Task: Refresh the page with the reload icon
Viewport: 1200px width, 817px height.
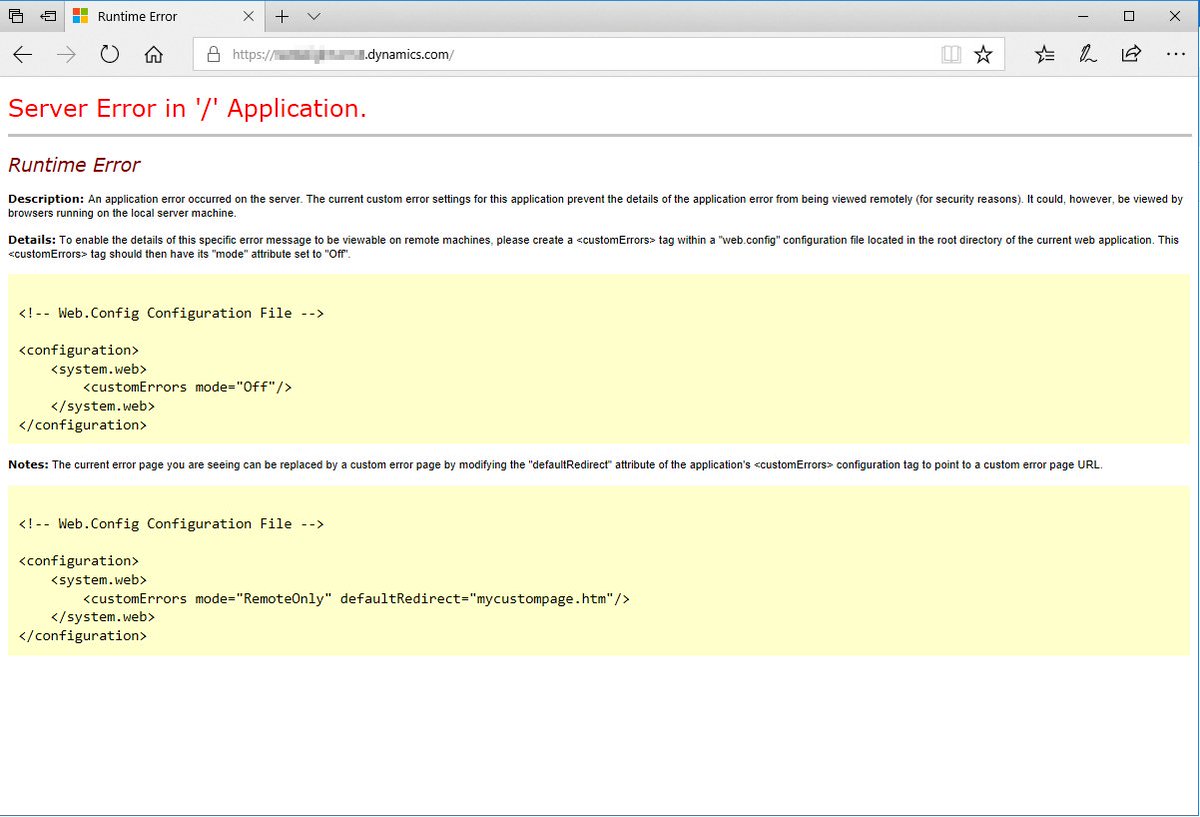Action: (x=110, y=55)
